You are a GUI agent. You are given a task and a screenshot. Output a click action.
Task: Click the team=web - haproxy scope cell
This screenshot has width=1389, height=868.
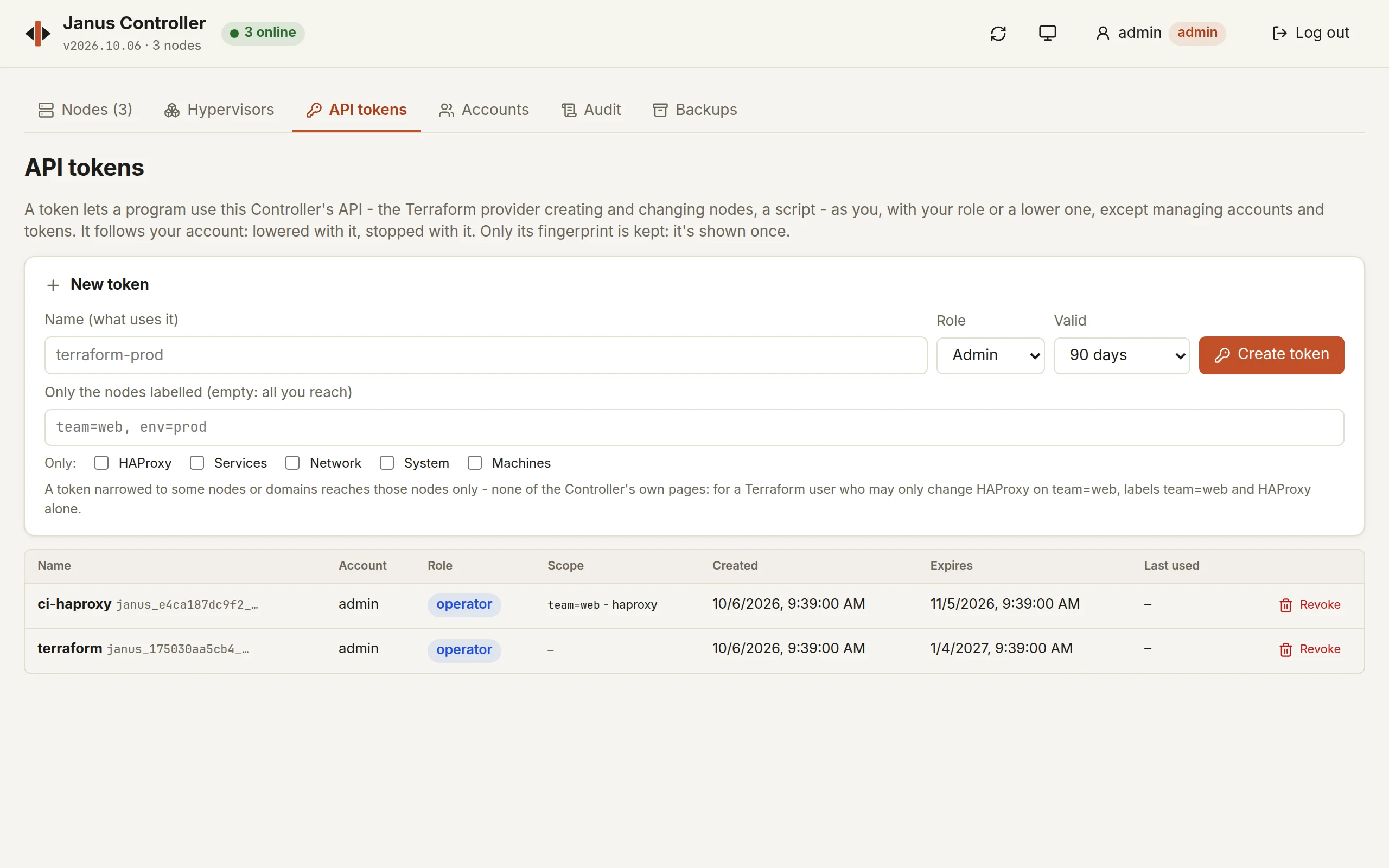click(x=602, y=604)
